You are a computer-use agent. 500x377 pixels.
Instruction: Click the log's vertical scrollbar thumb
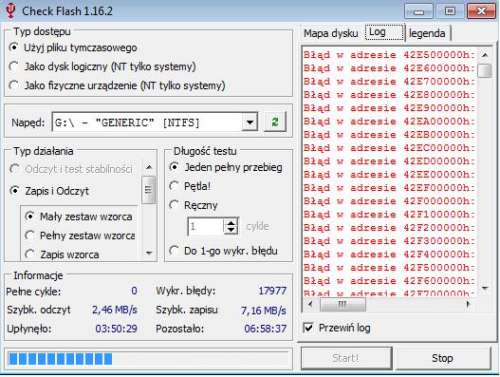click(484, 70)
